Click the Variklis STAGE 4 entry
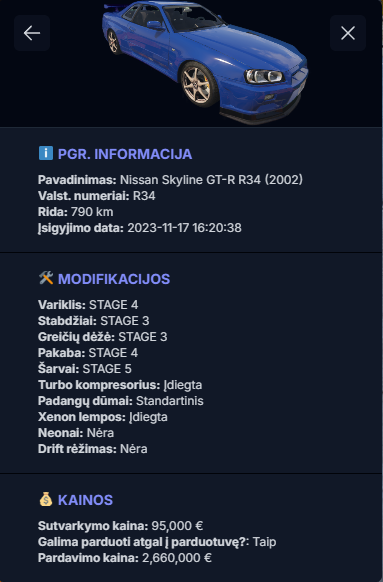The image size is (383, 582). [88, 305]
